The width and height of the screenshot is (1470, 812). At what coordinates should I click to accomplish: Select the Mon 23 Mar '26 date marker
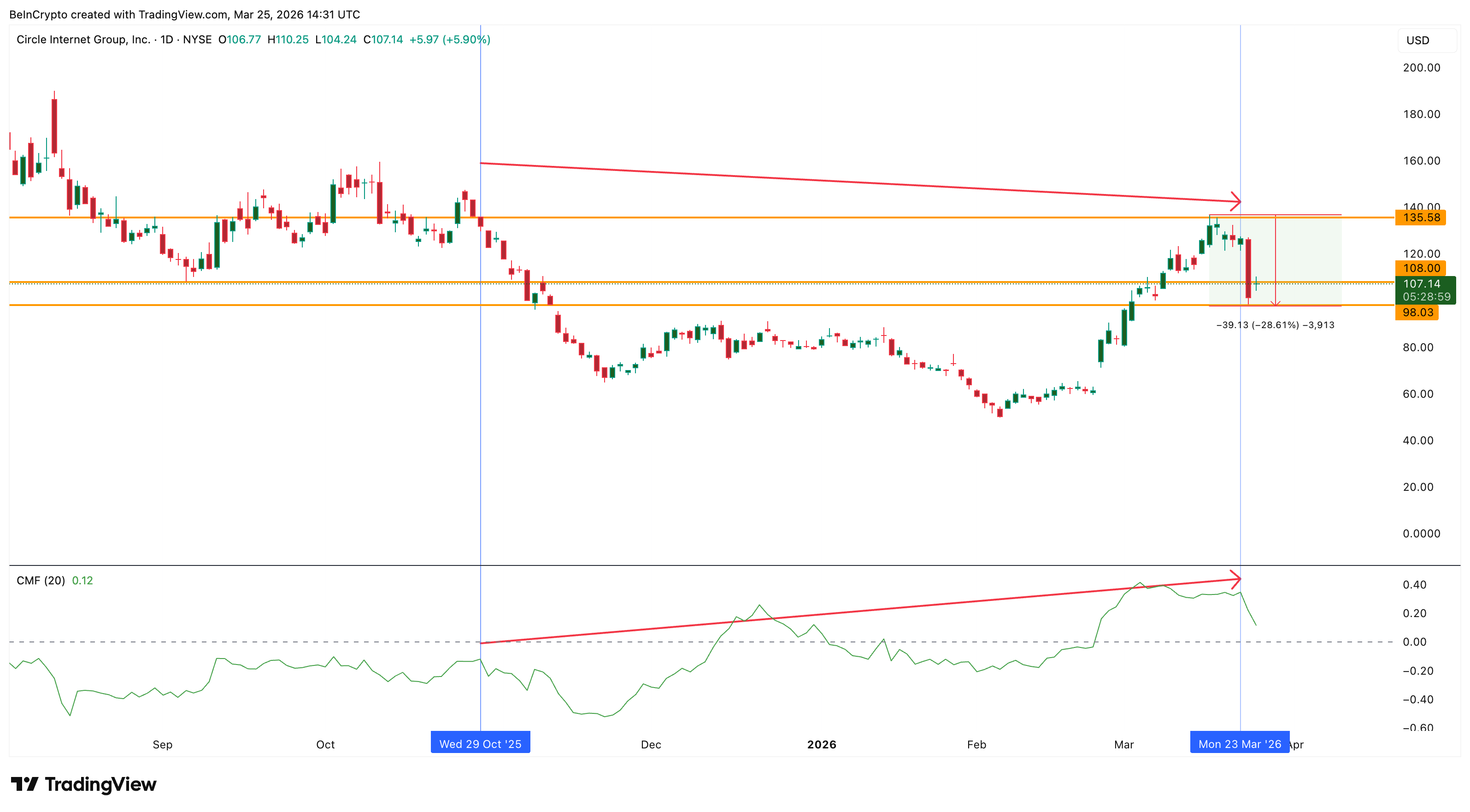1239,743
